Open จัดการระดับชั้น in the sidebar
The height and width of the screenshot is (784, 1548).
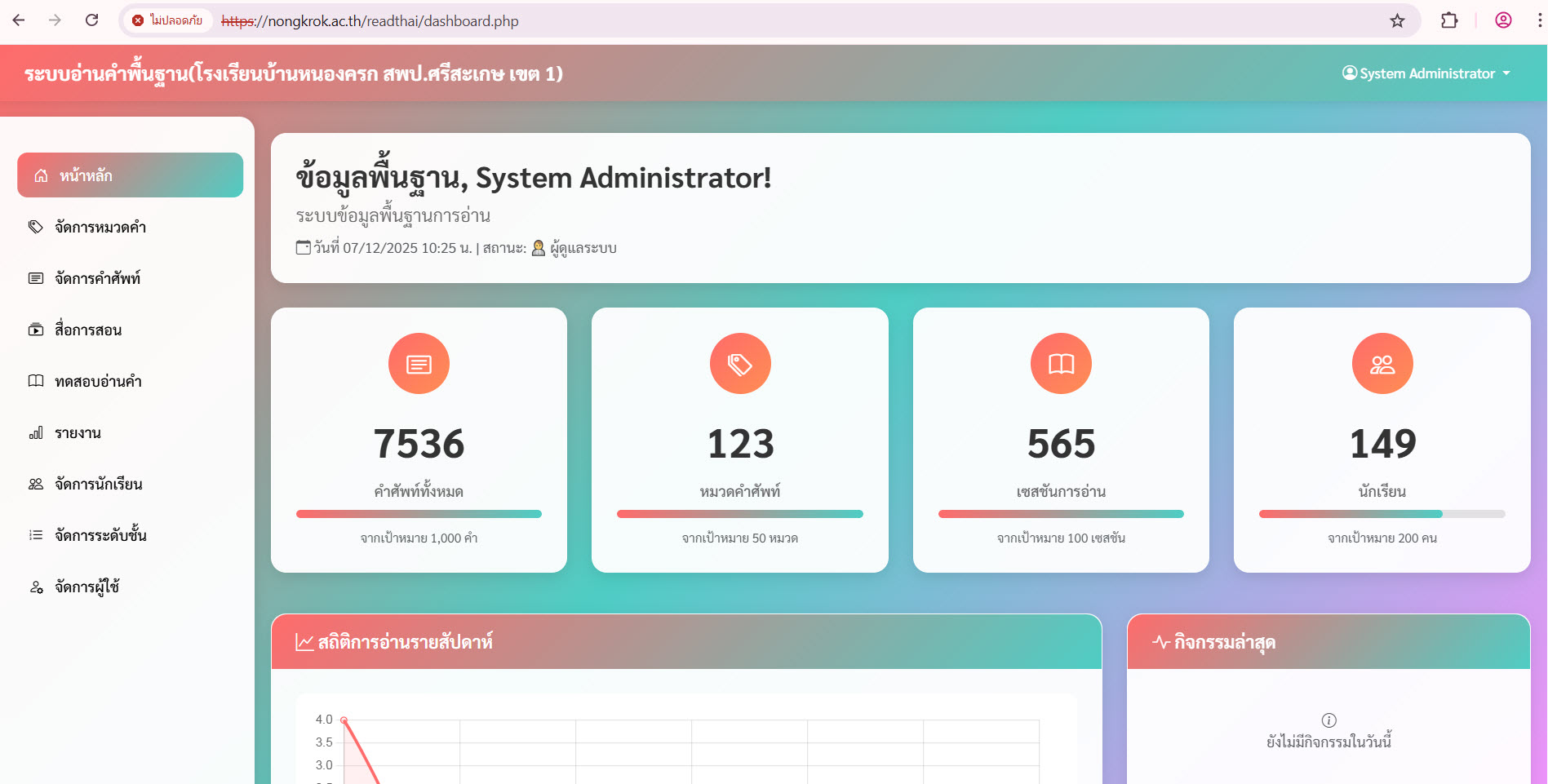tap(131, 535)
